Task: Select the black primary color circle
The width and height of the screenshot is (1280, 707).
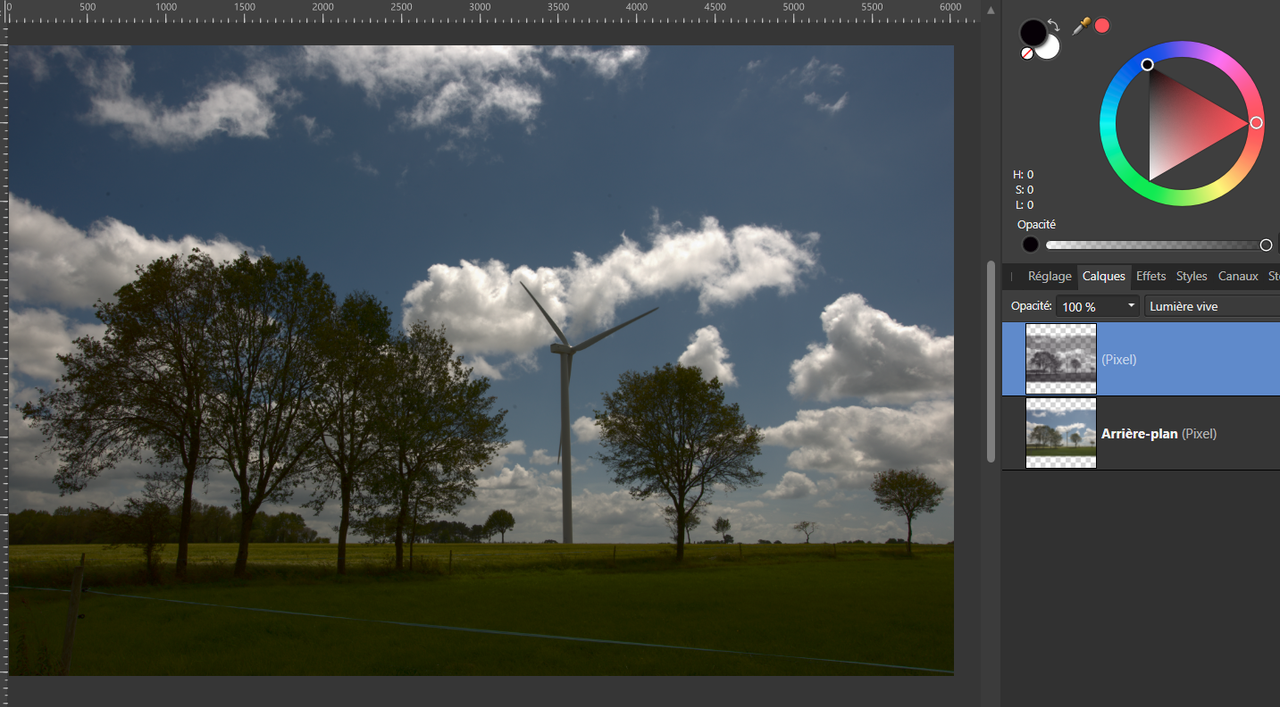Action: [x=1033, y=32]
